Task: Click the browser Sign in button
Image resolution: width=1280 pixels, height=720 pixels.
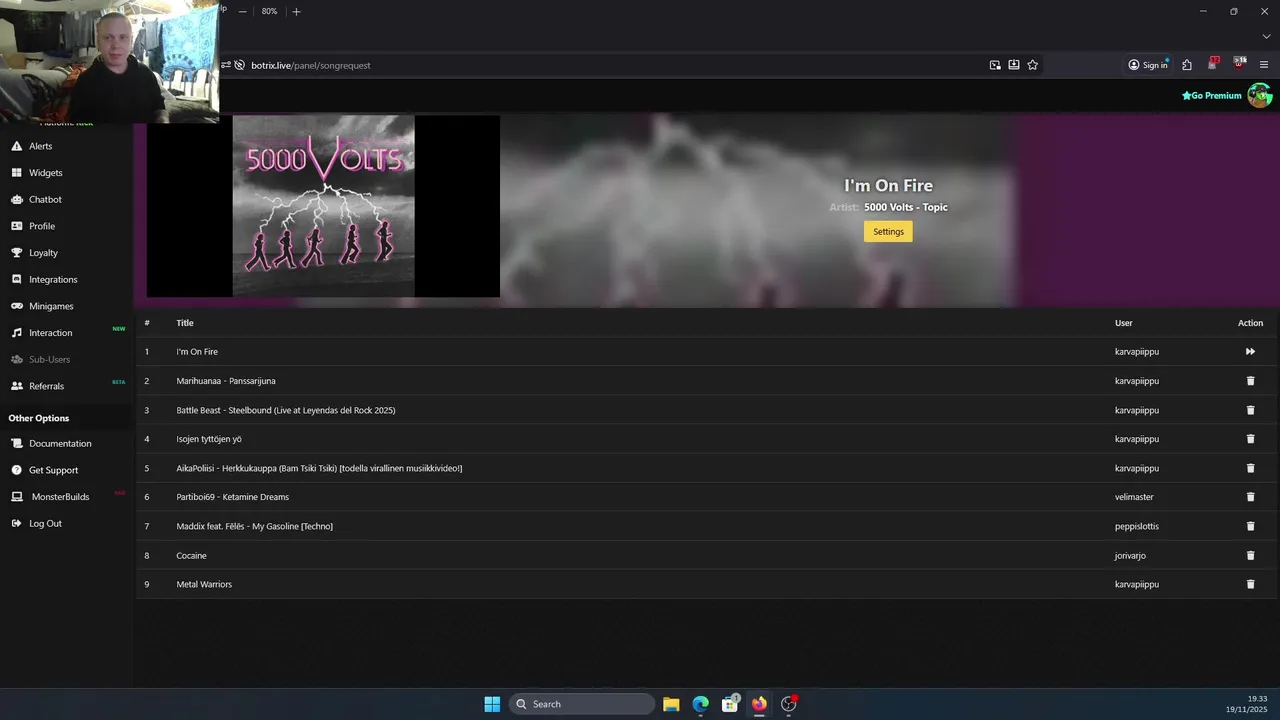Action: tap(1148, 65)
